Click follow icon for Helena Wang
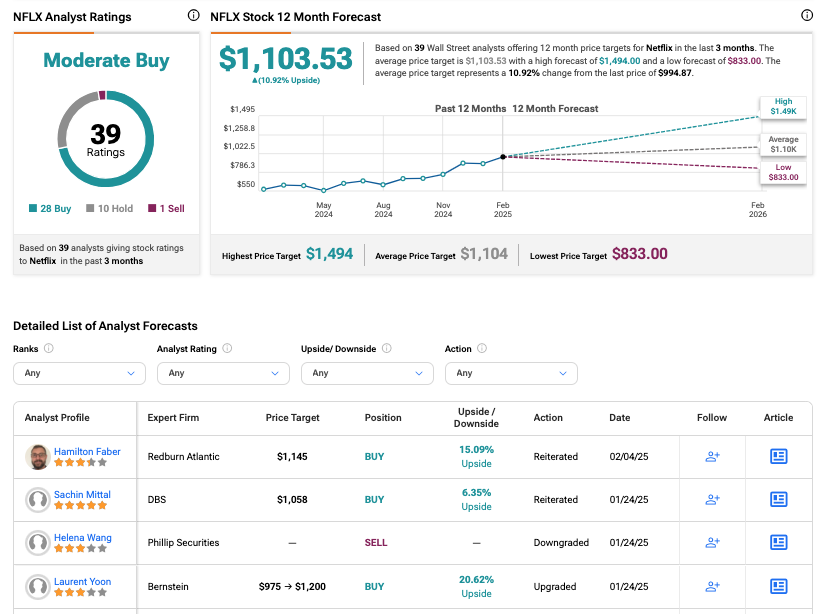The image size is (824, 614). click(712, 542)
